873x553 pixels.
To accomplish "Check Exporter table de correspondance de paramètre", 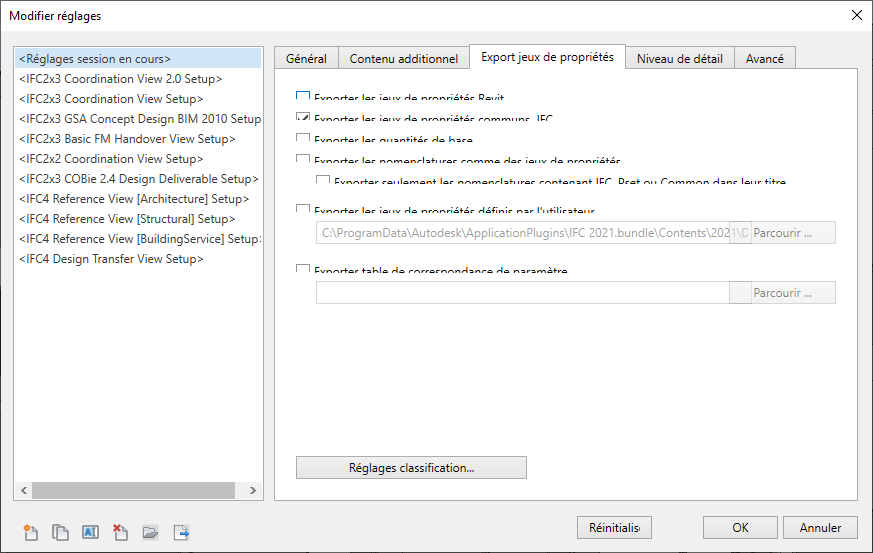I will pos(303,268).
